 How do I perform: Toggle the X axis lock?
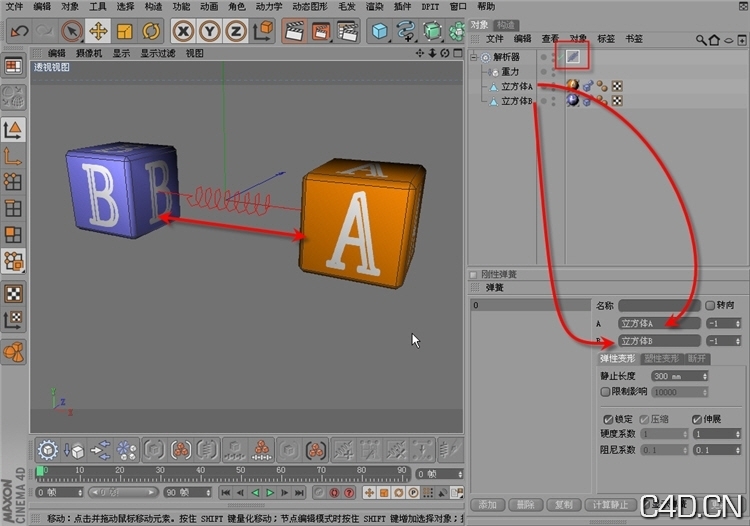(184, 32)
